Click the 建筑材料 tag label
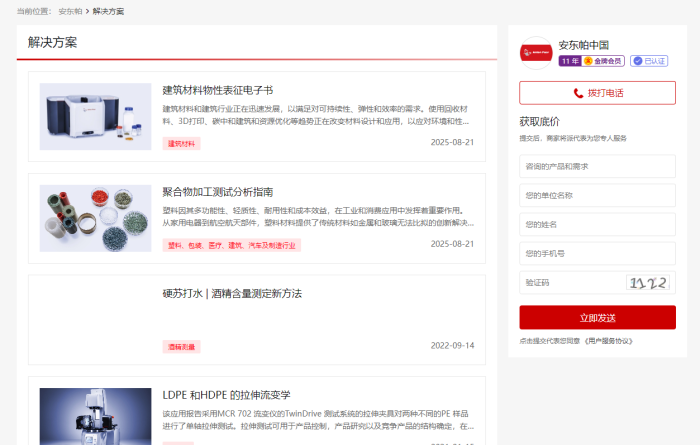This screenshot has width=700, height=445. tap(181, 143)
